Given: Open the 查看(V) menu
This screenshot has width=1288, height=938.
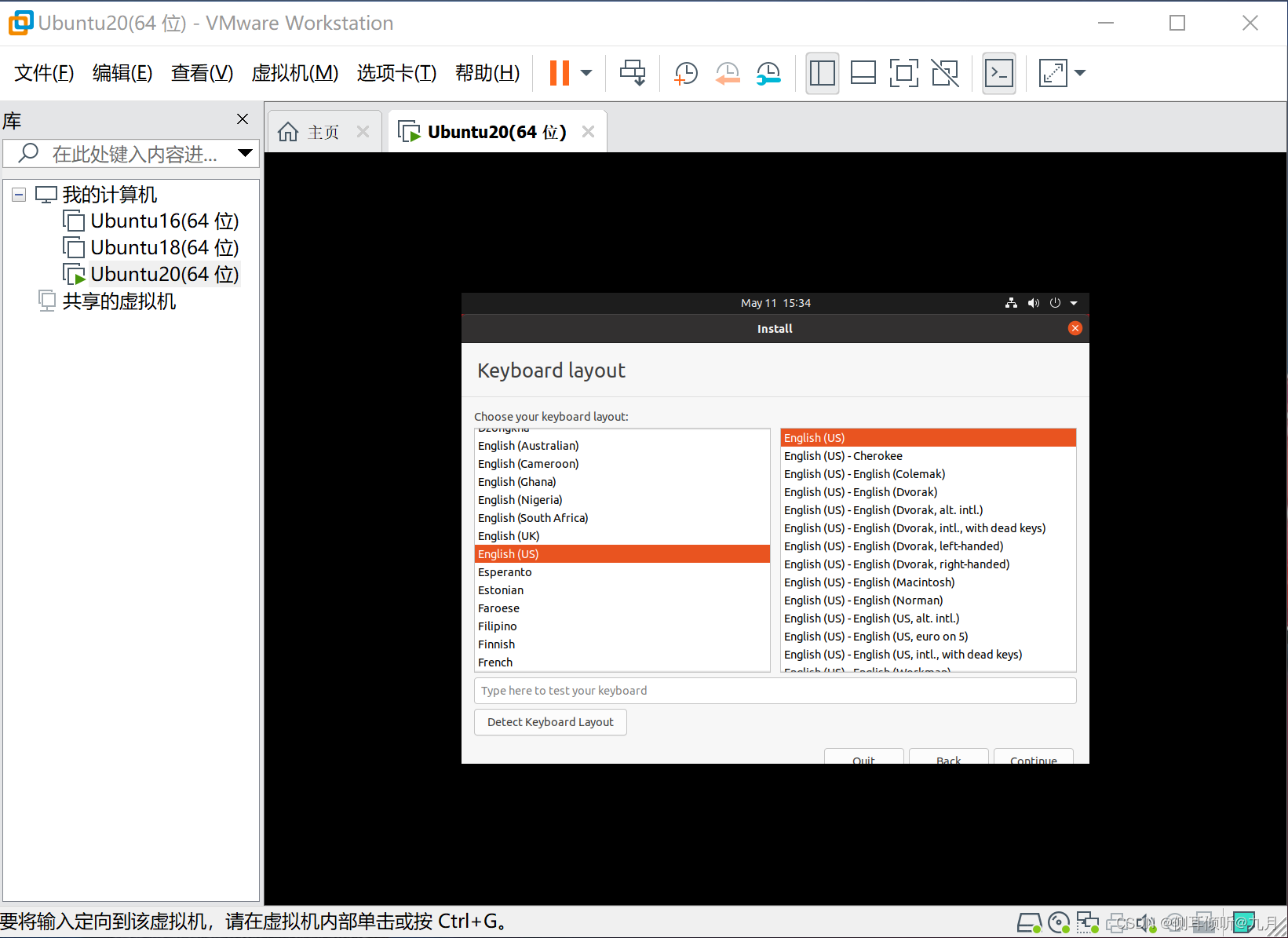Looking at the screenshot, I should click(203, 73).
